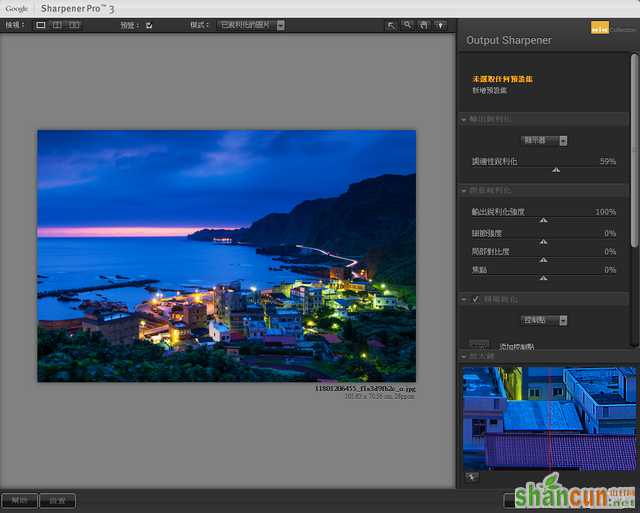Adjust the focus slider, last in group
The width and height of the screenshot is (640, 513).
point(543,278)
